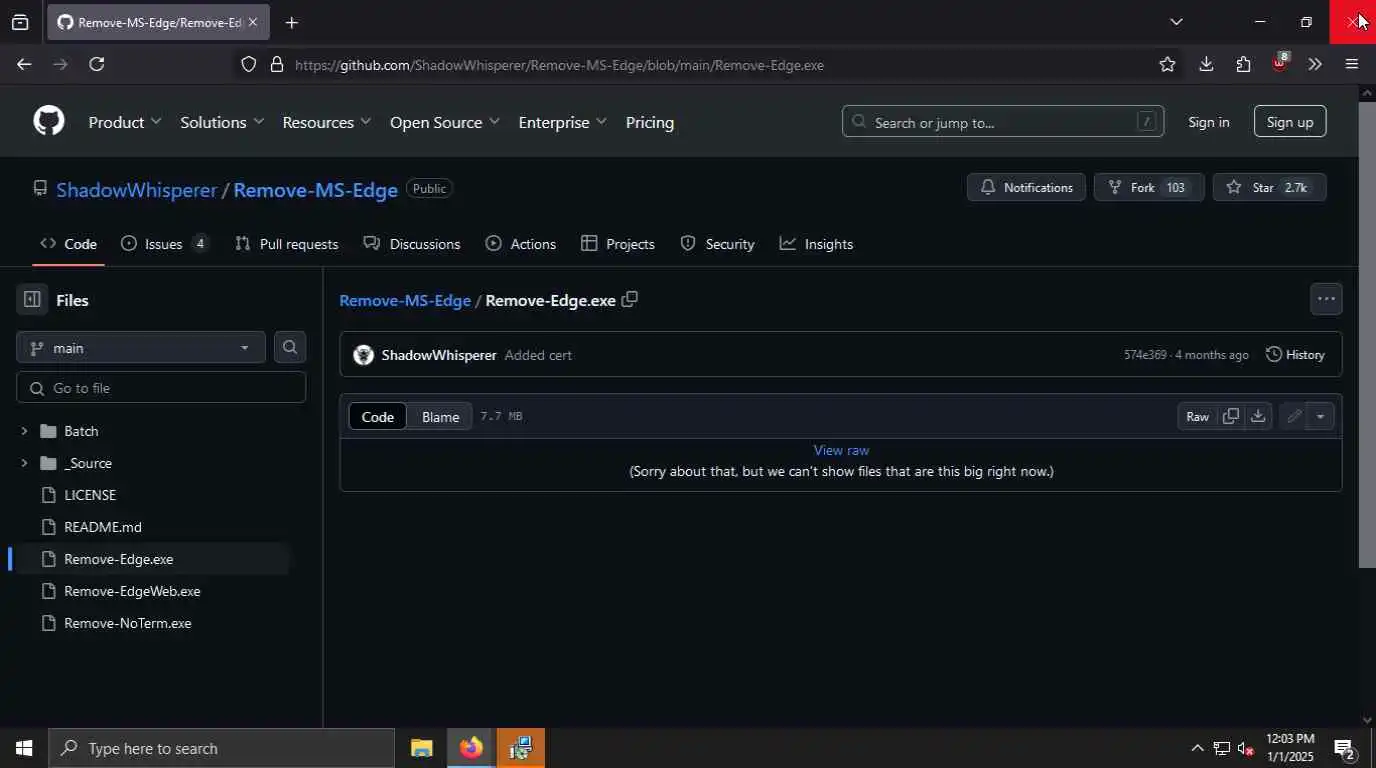The width and height of the screenshot is (1376, 768).
Task: Expand the _Source folder
Action: 24,463
